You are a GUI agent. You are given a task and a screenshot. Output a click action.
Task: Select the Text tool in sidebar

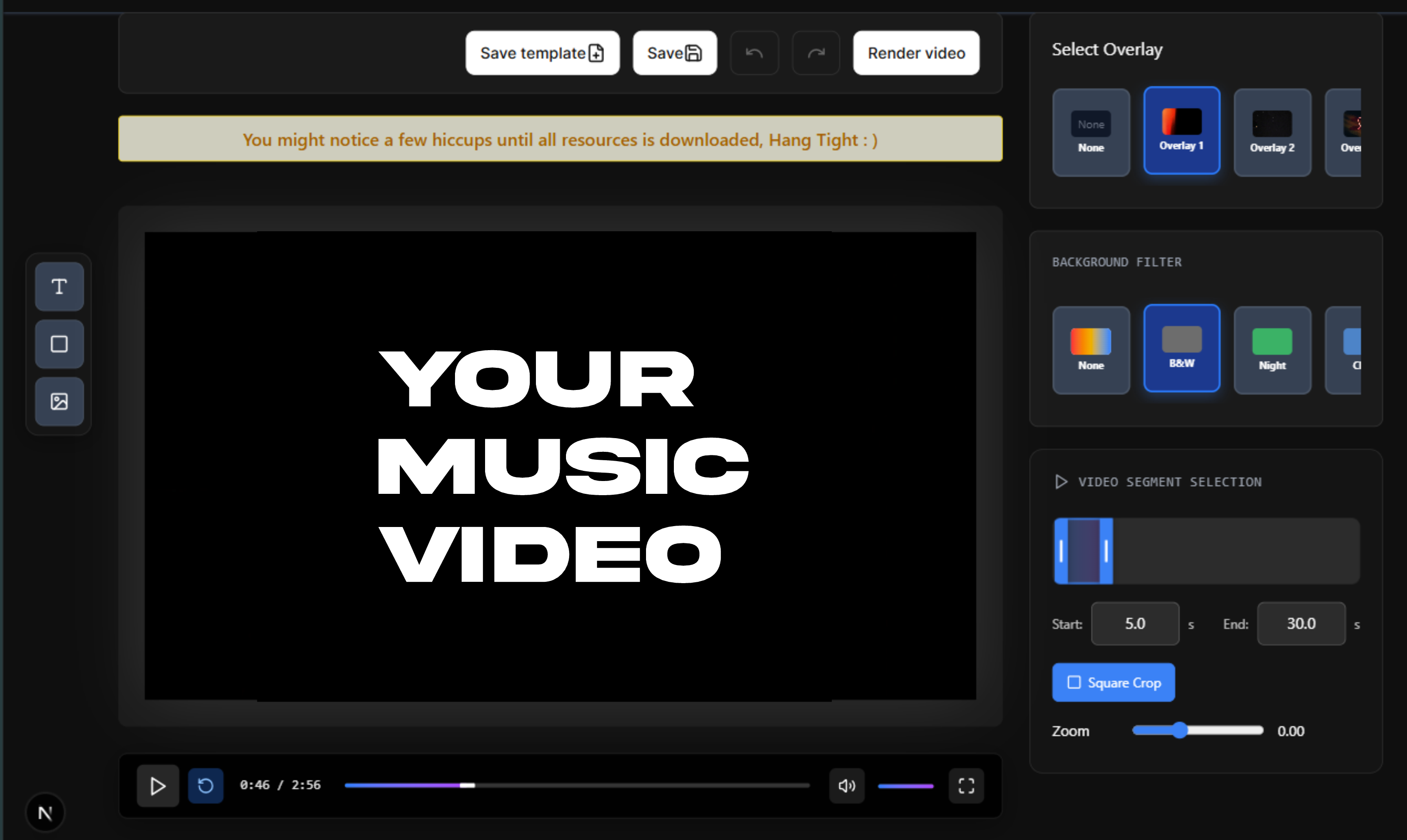coord(59,286)
